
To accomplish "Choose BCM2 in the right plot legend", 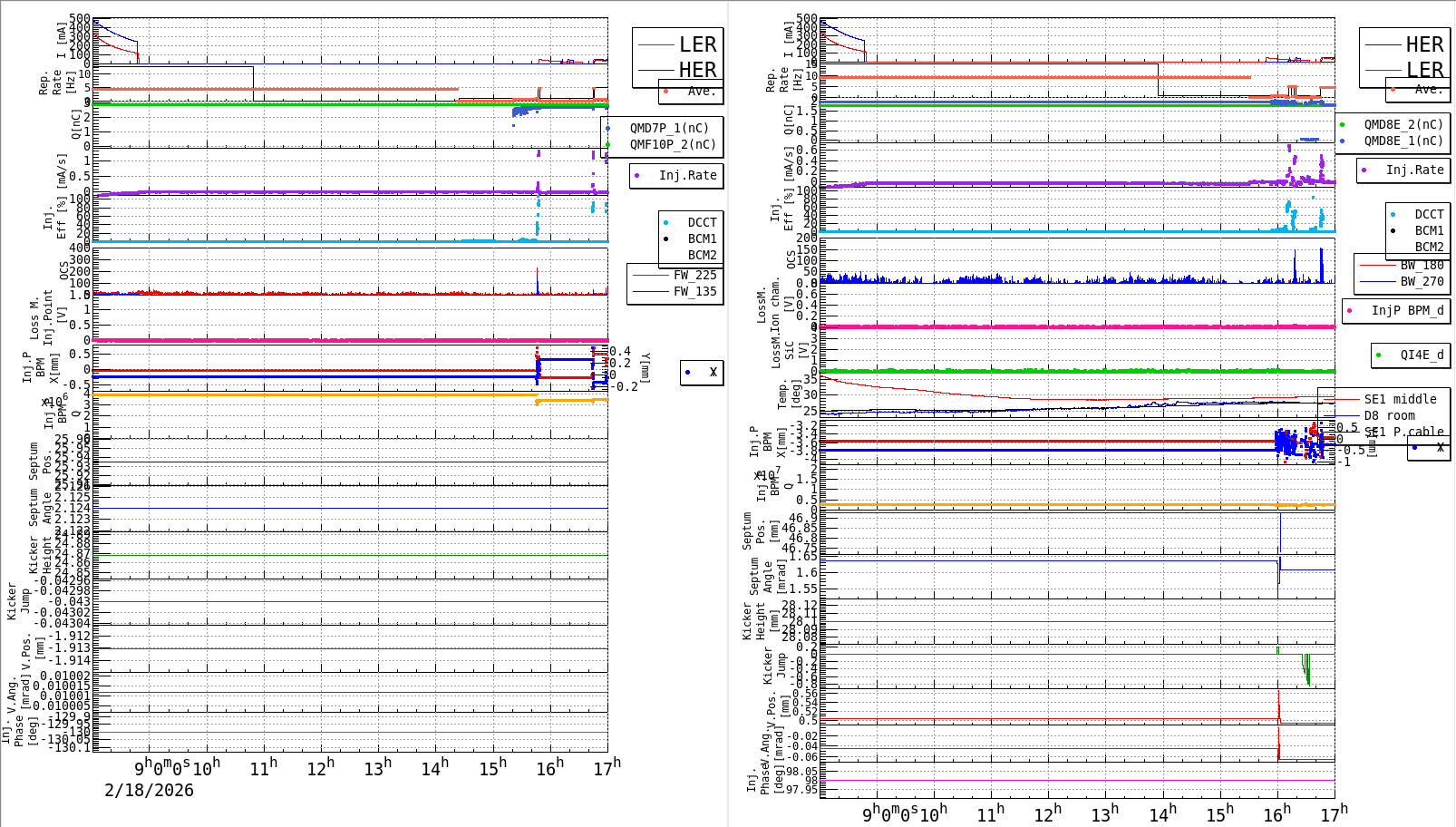I will point(1429,247).
